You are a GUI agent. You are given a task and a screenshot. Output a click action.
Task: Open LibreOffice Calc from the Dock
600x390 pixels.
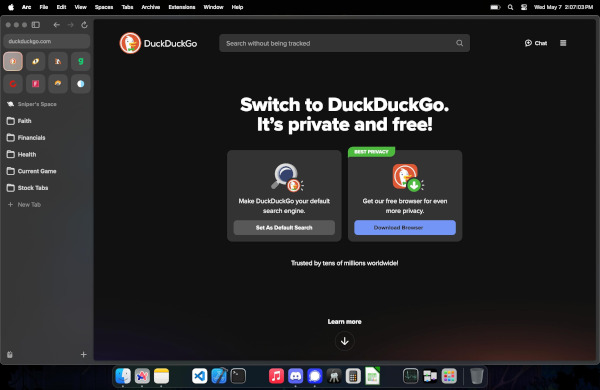[372, 376]
